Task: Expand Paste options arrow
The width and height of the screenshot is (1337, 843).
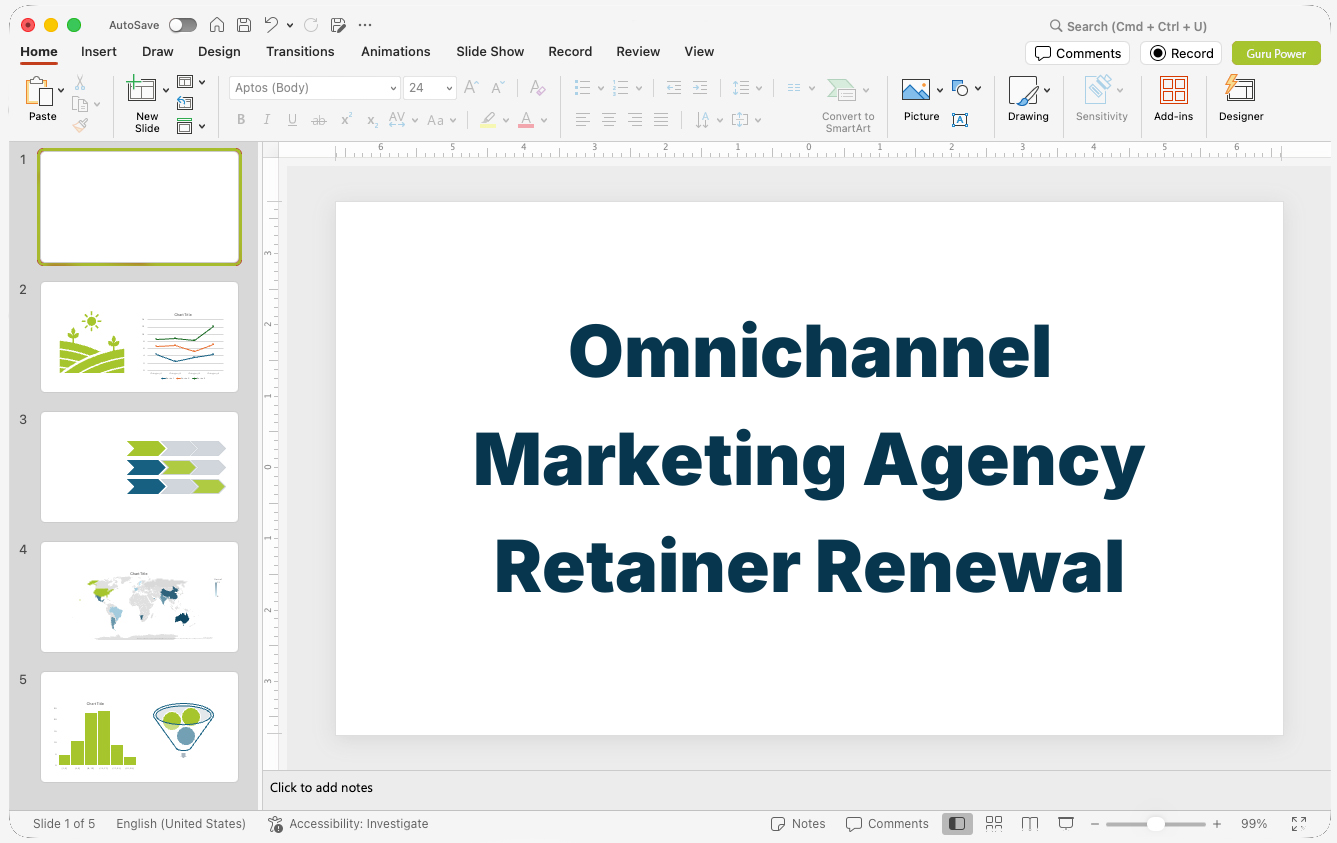Action: click(61, 90)
